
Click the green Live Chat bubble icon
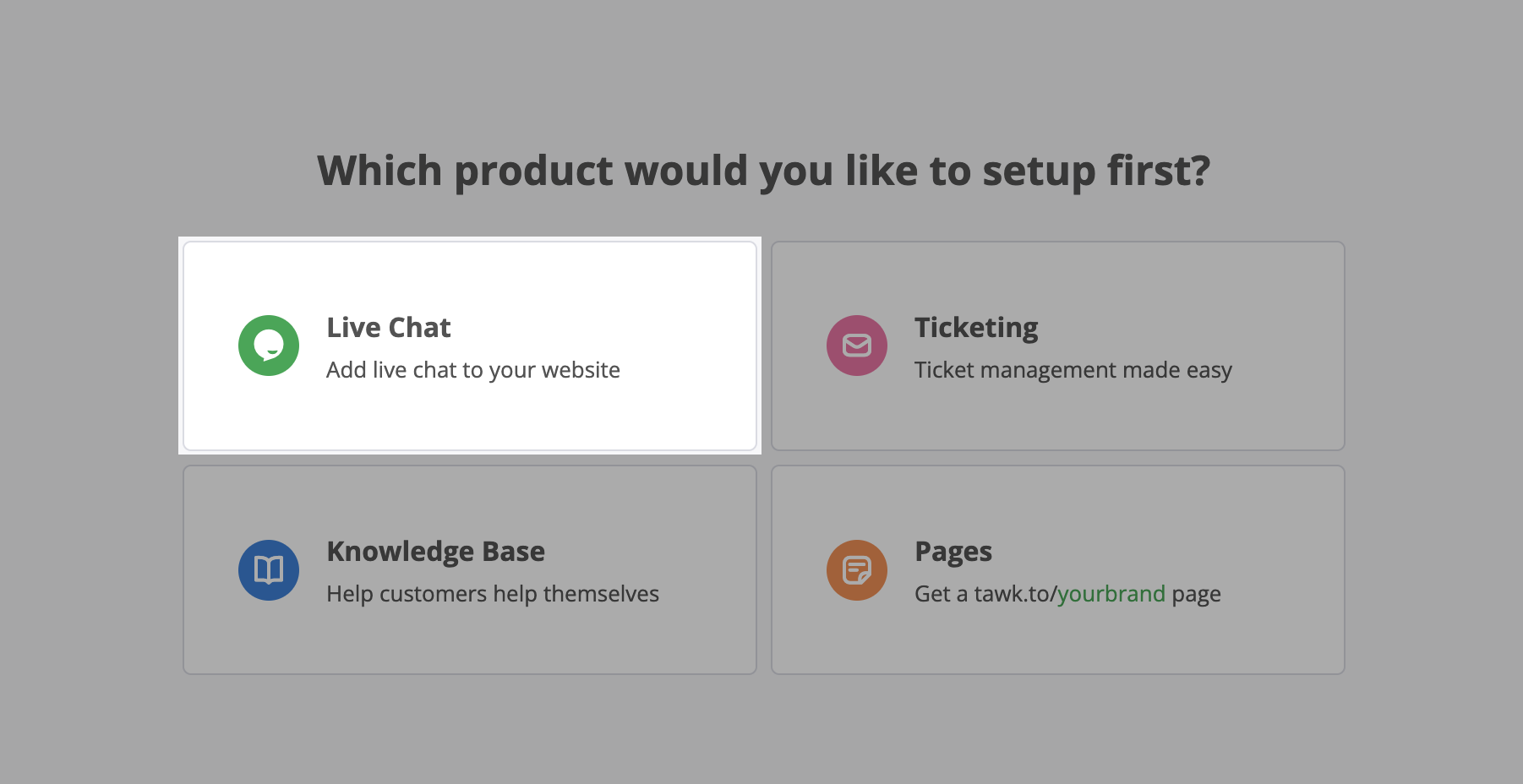point(269,346)
